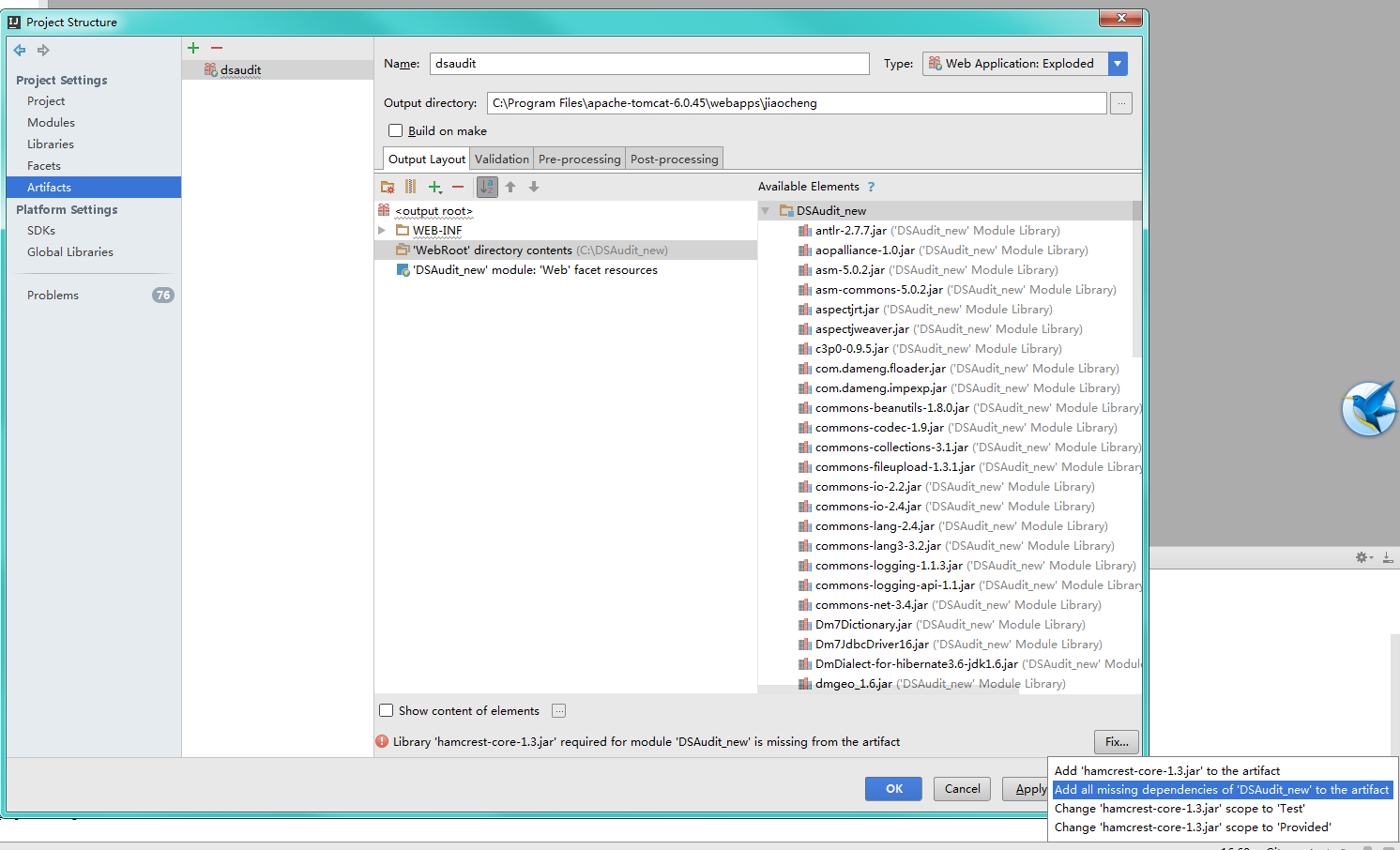
Task: Enable the Build on make checkbox
Action: (395, 130)
